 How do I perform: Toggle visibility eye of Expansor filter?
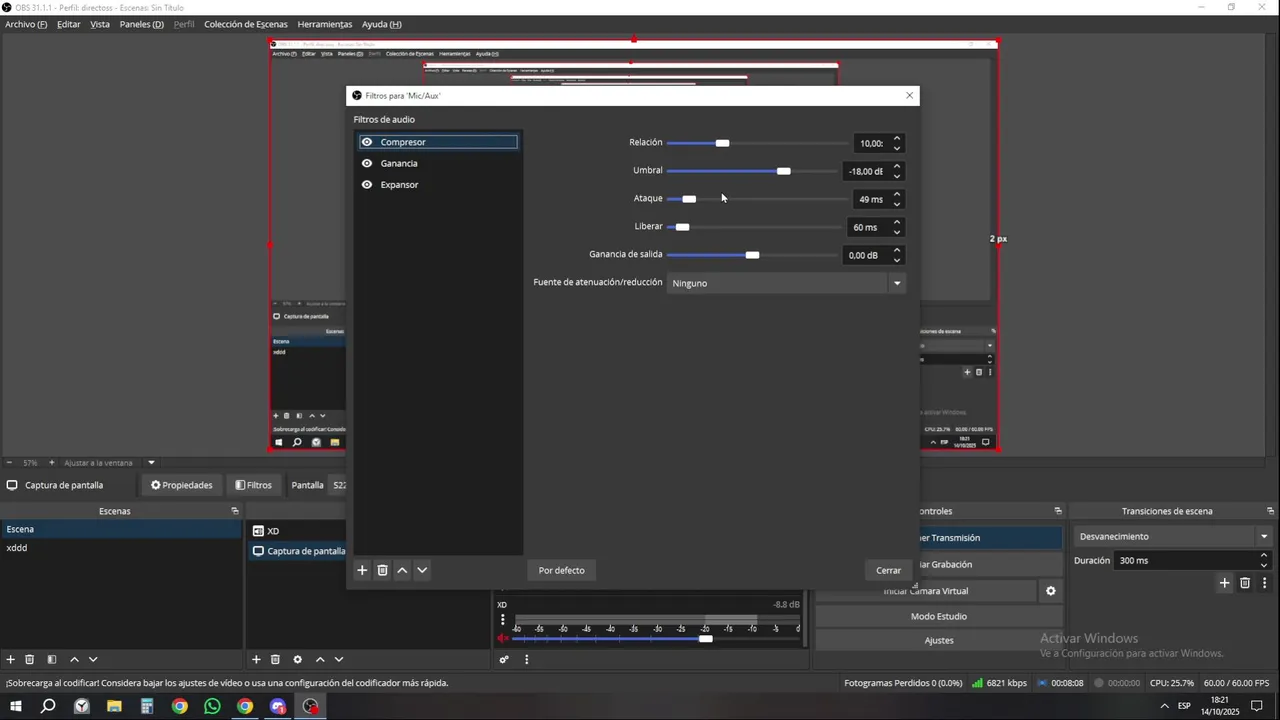367,185
